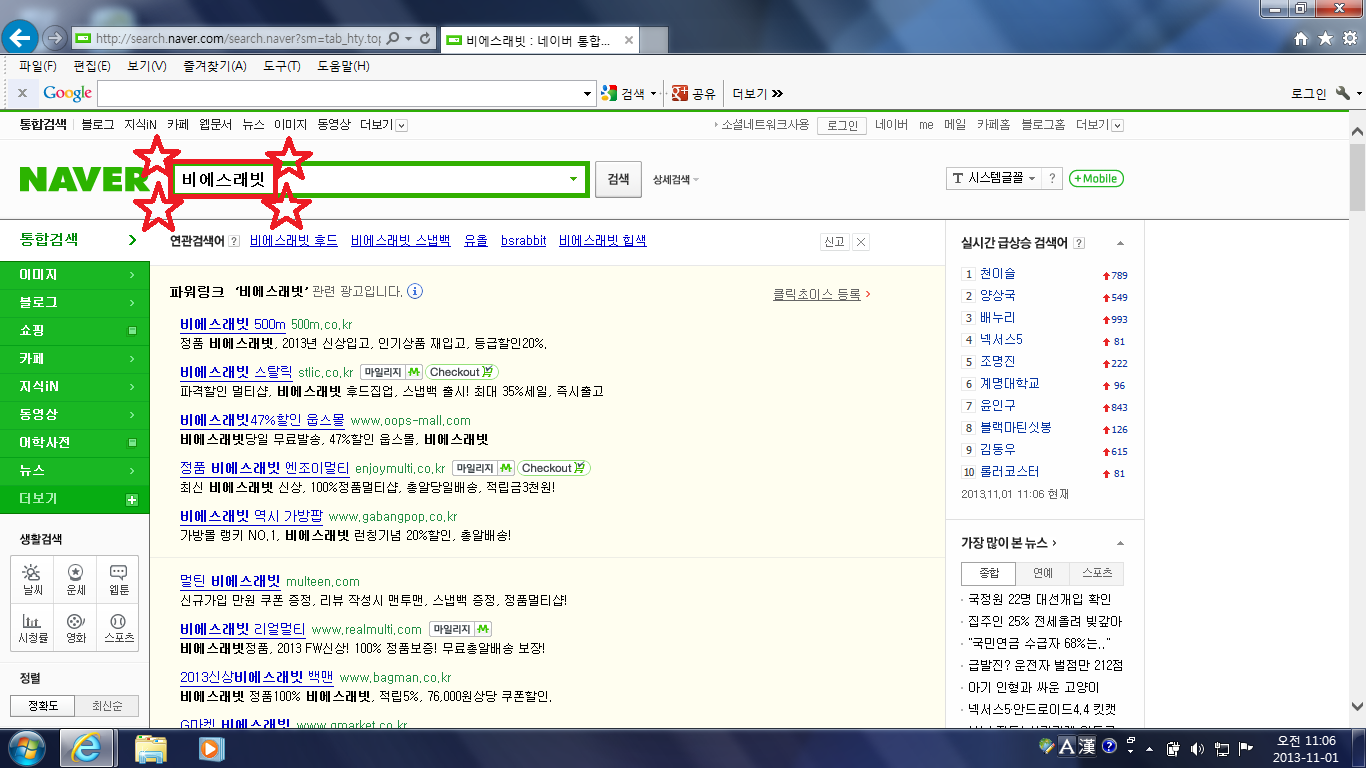Open the 보기(V) menu
This screenshot has width=1366, height=768.
pos(147,66)
